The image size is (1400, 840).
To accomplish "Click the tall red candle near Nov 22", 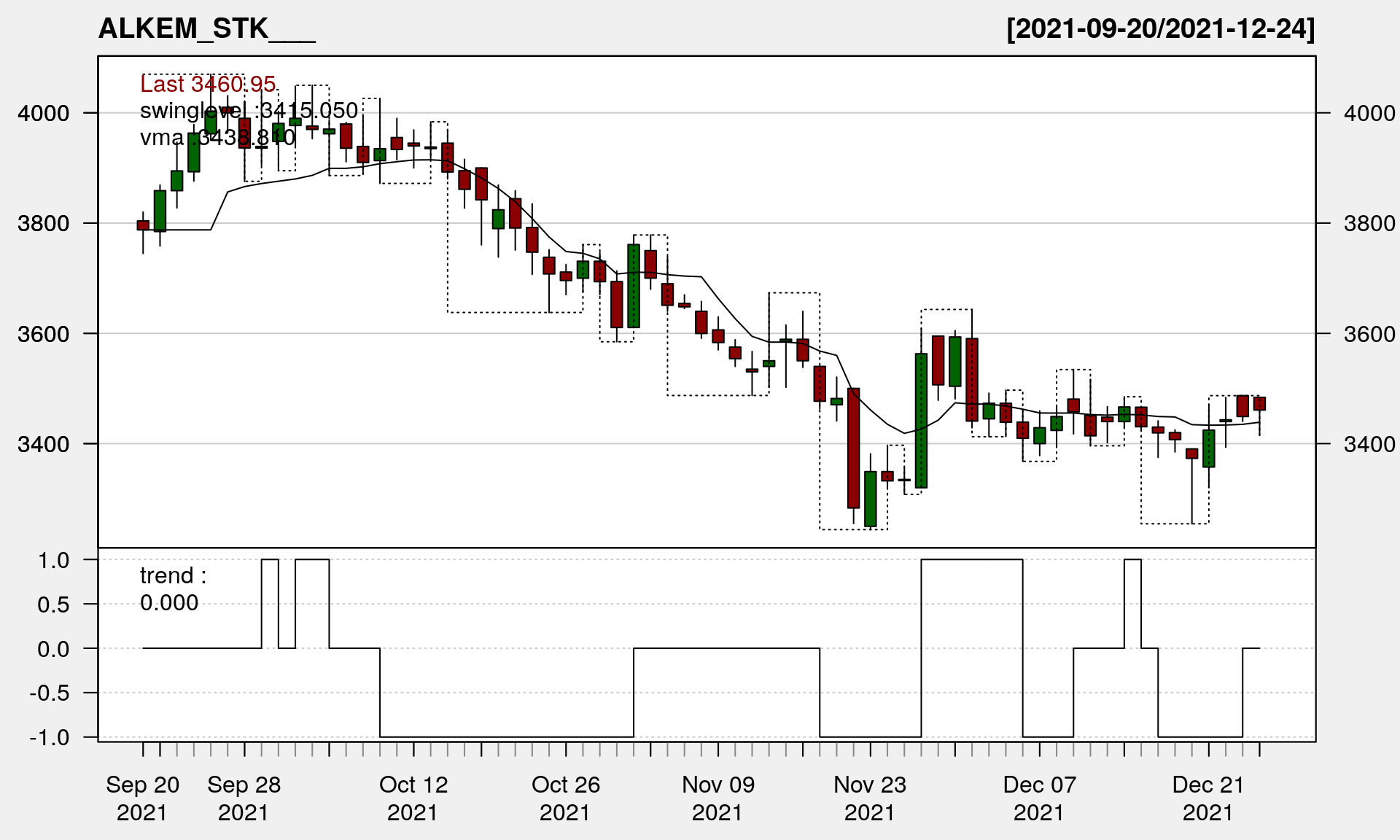I will click(853, 448).
